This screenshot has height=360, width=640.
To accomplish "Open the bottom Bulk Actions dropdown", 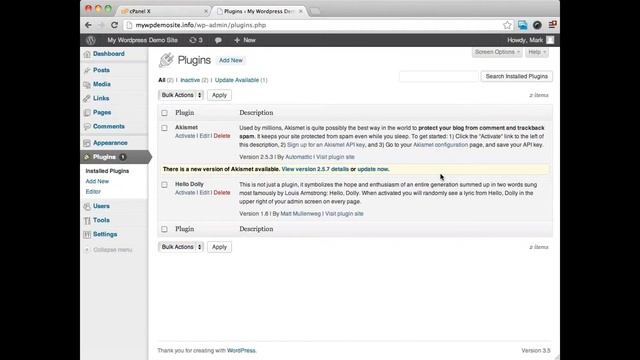I will click(x=181, y=247).
